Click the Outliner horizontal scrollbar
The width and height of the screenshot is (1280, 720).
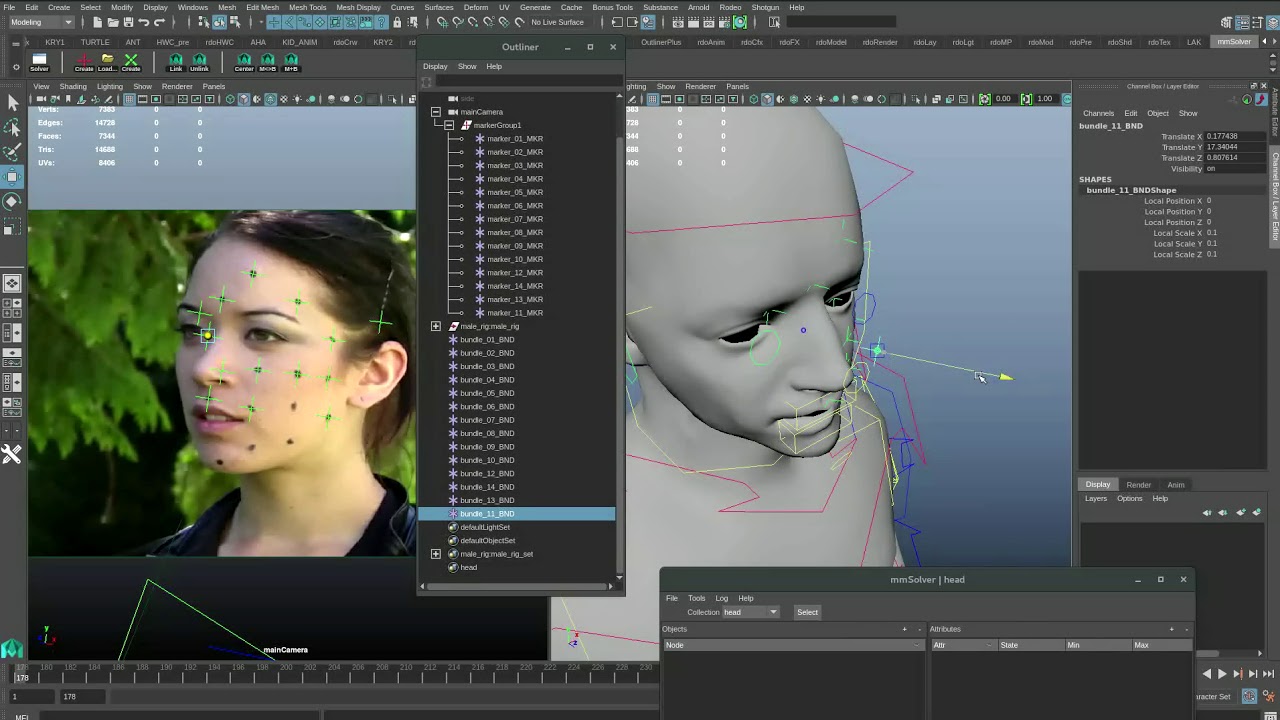519,586
